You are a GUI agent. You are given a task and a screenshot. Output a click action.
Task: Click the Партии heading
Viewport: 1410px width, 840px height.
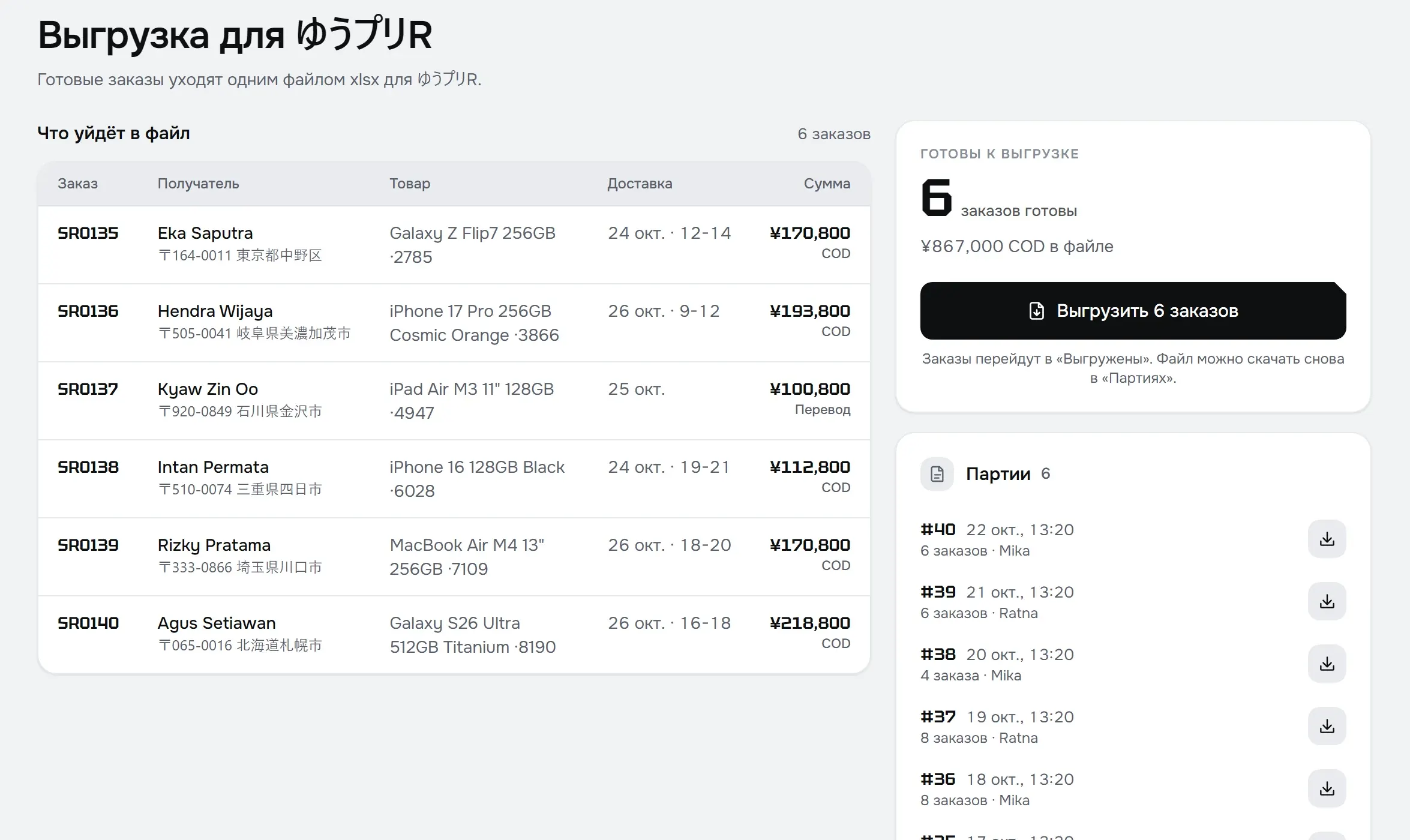click(x=998, y=474)
